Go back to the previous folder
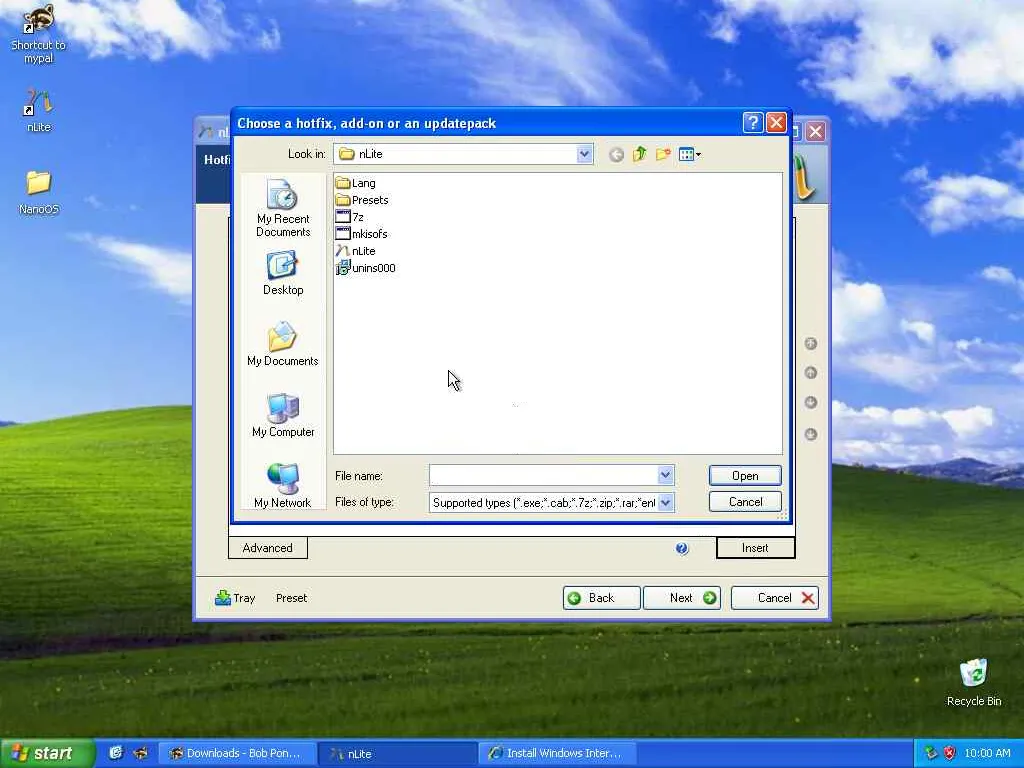Viewport: 1024px width, 768px height. pos(616,155)
